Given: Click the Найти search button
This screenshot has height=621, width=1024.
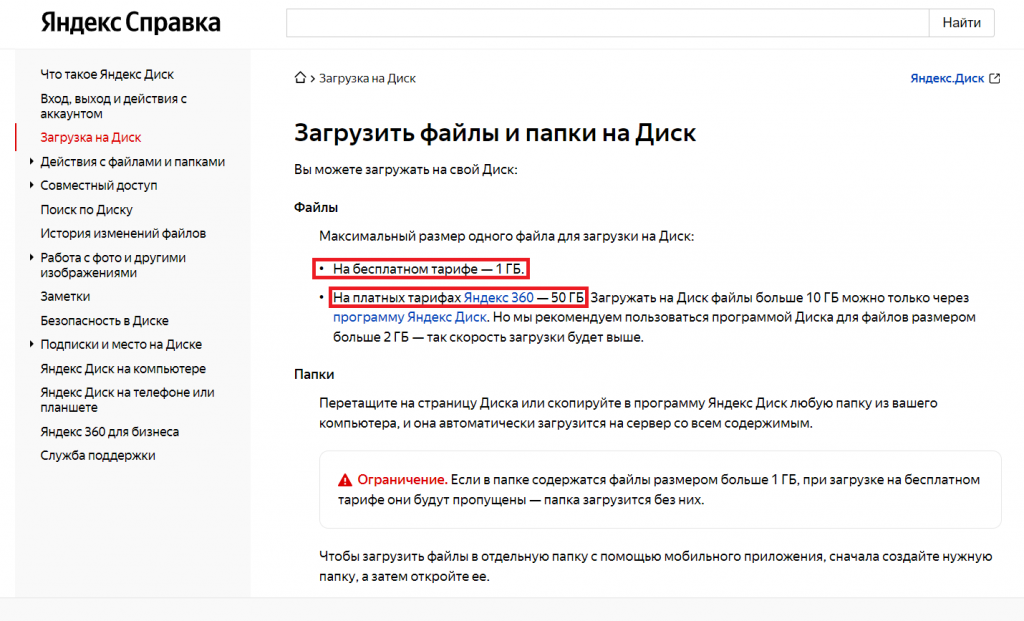Looking at the screenshot, I should tap(961, 23).
